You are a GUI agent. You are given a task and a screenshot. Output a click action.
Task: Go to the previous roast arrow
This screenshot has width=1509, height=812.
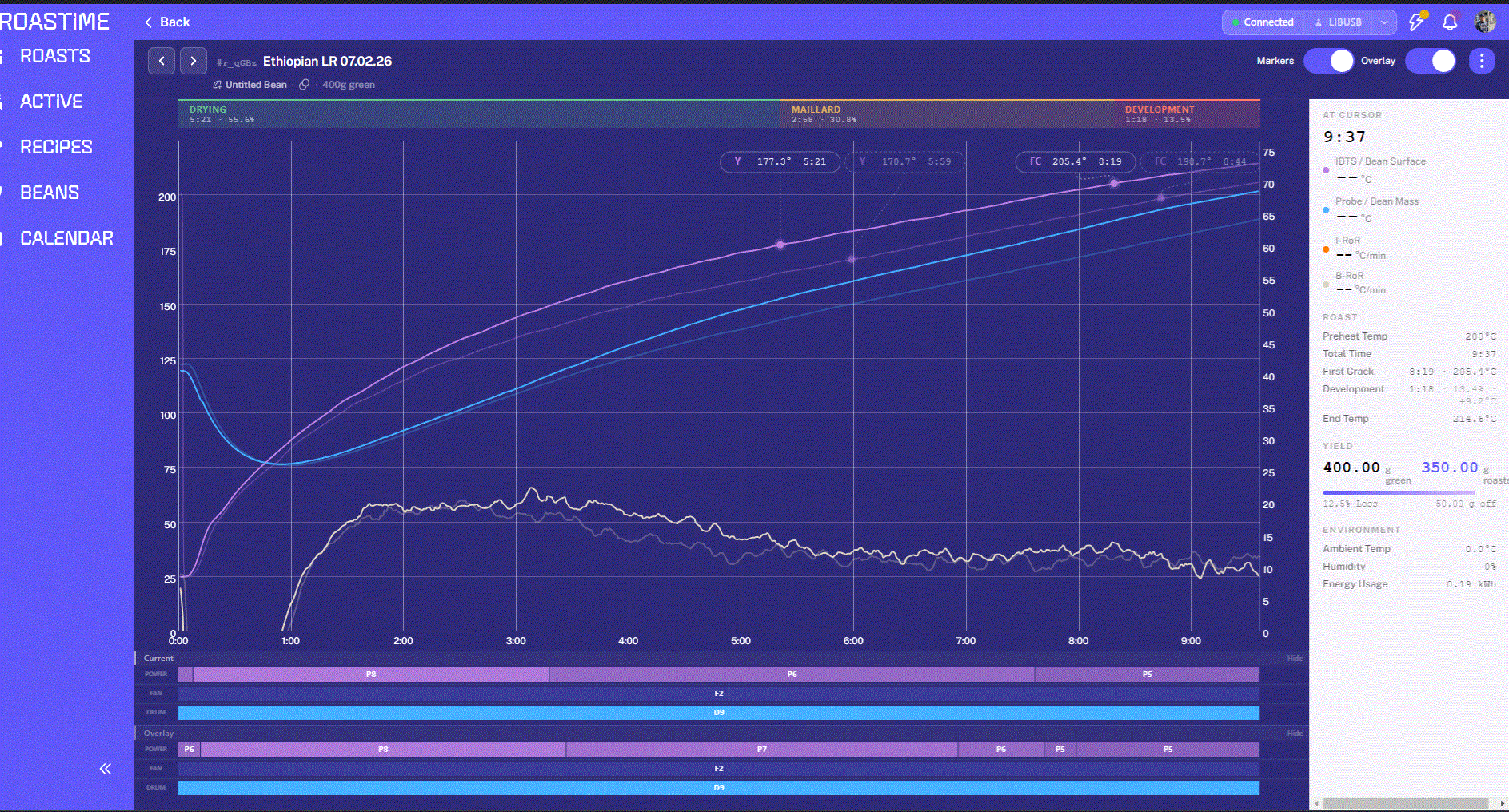click(x=162, y=61)
